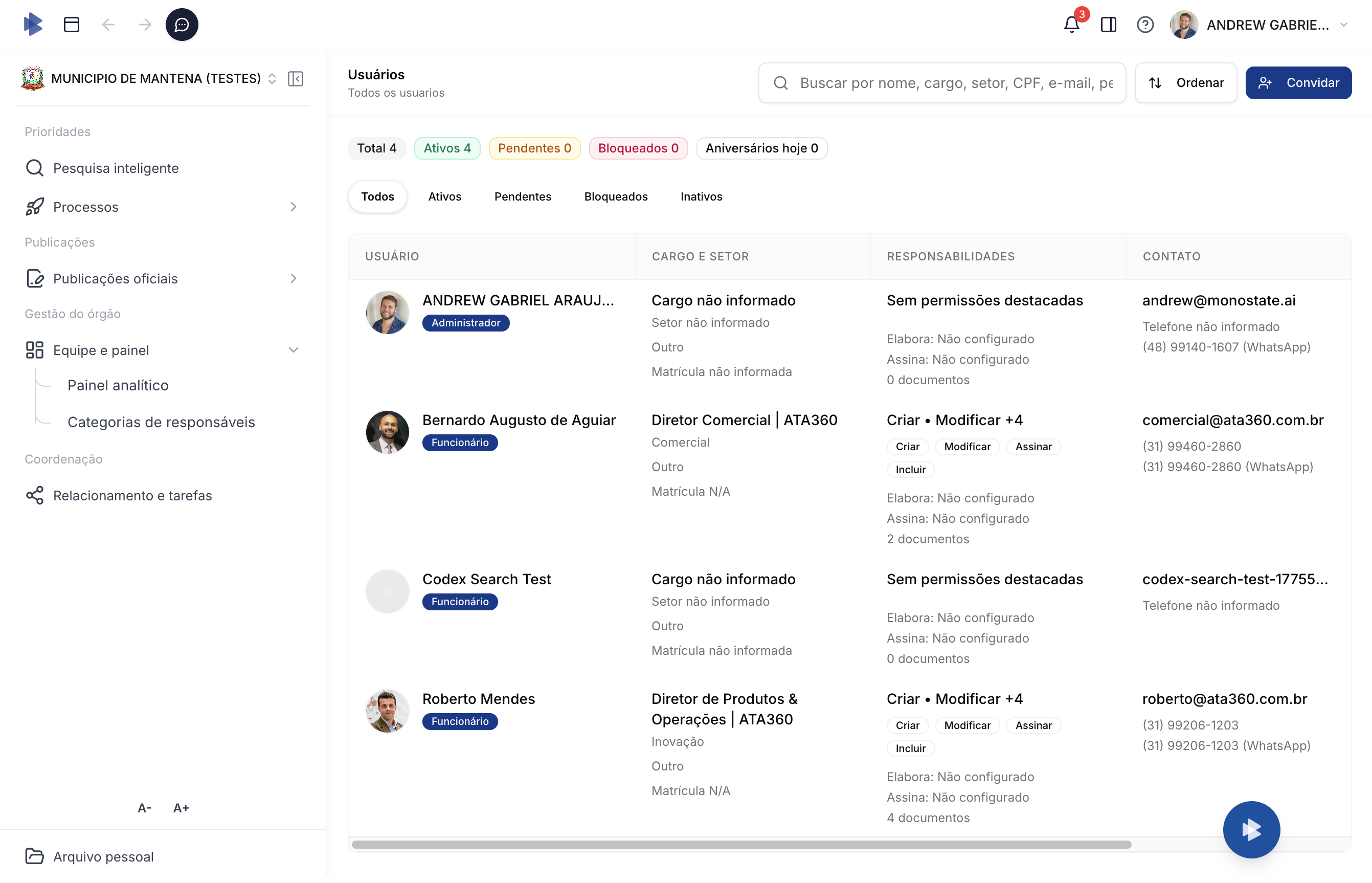Image resolution: width=1372 pixels, height=883 pixels.
Task: Switch to the Pendentes tab
Action: pyautogui.click(x=522, y=196)
